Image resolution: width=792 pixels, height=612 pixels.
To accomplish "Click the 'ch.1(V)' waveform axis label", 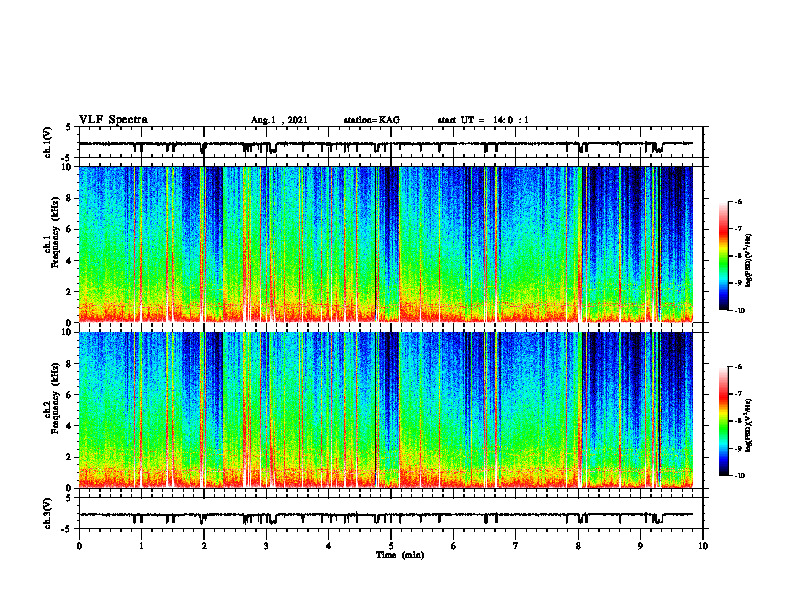I will (x=48, y=142).
